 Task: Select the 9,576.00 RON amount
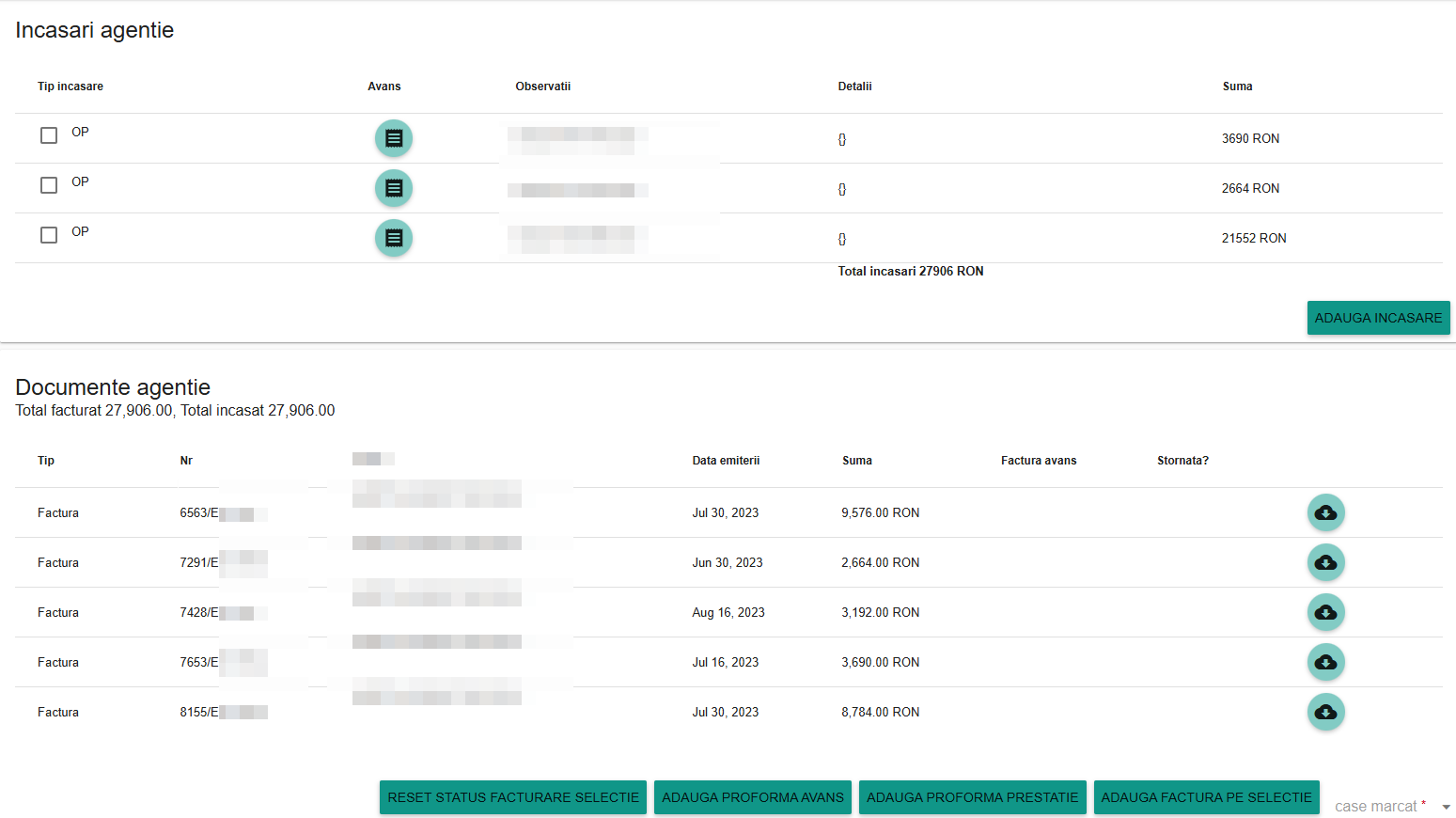click(881, 512)
